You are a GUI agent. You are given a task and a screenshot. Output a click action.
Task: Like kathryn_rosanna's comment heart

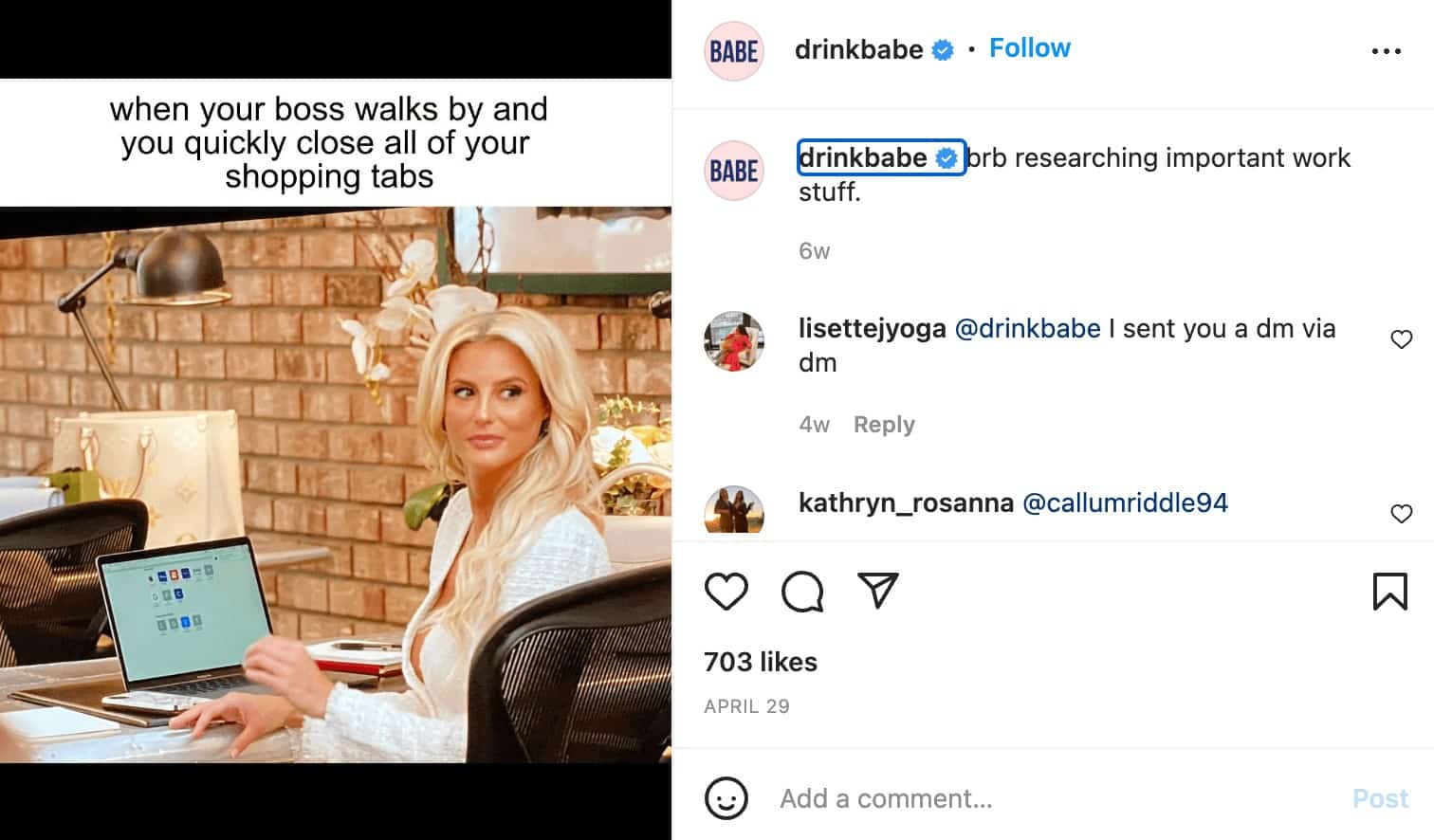(x=1401, y=514)
